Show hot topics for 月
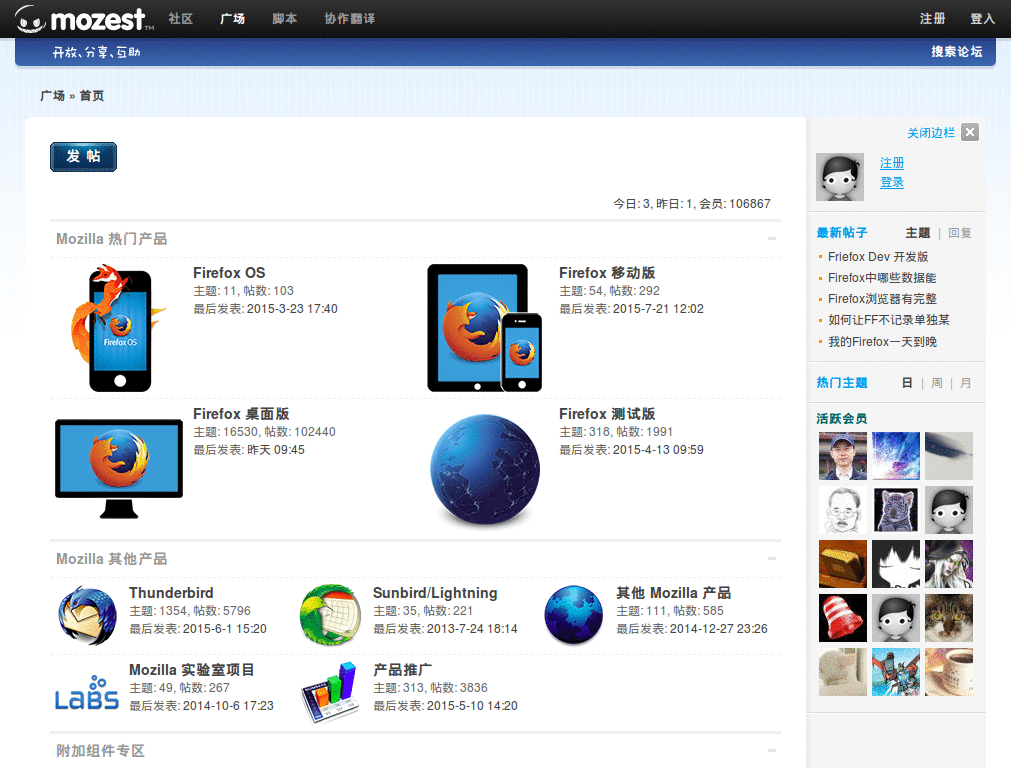 [965, 383]
